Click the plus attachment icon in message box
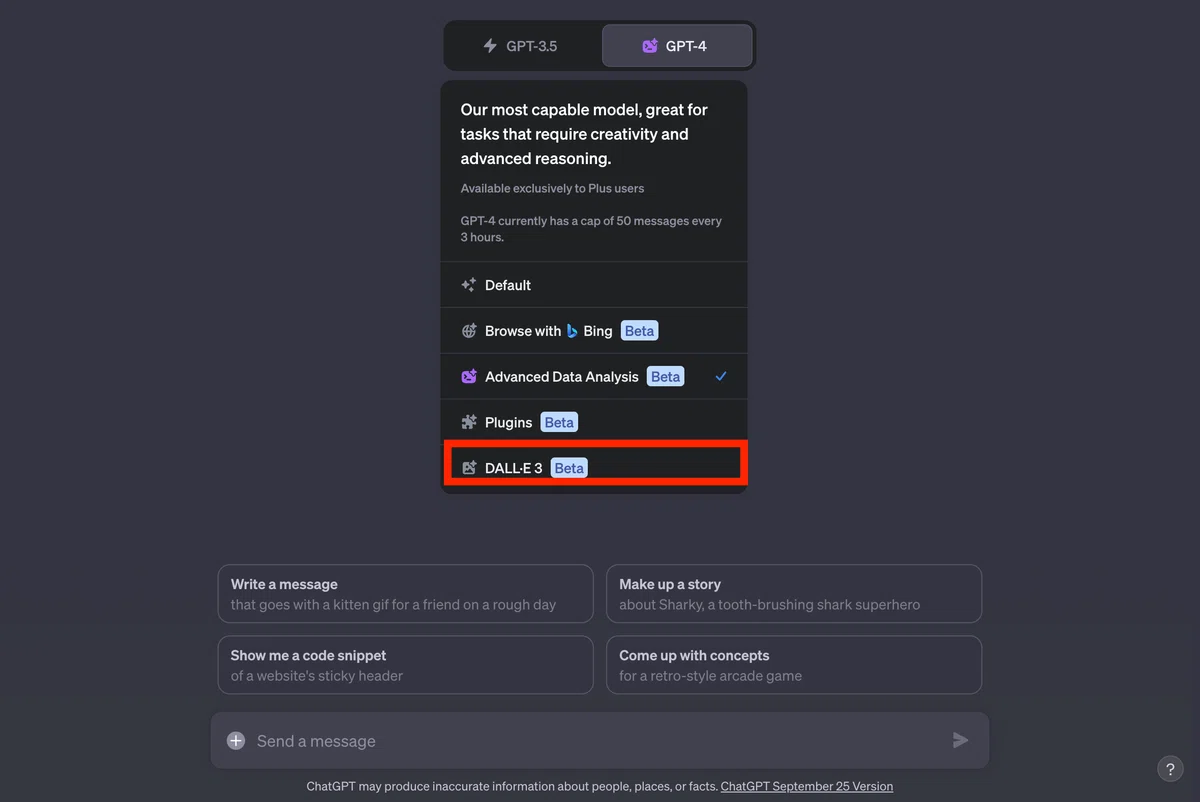1200x802 pixels. [236, 741]
